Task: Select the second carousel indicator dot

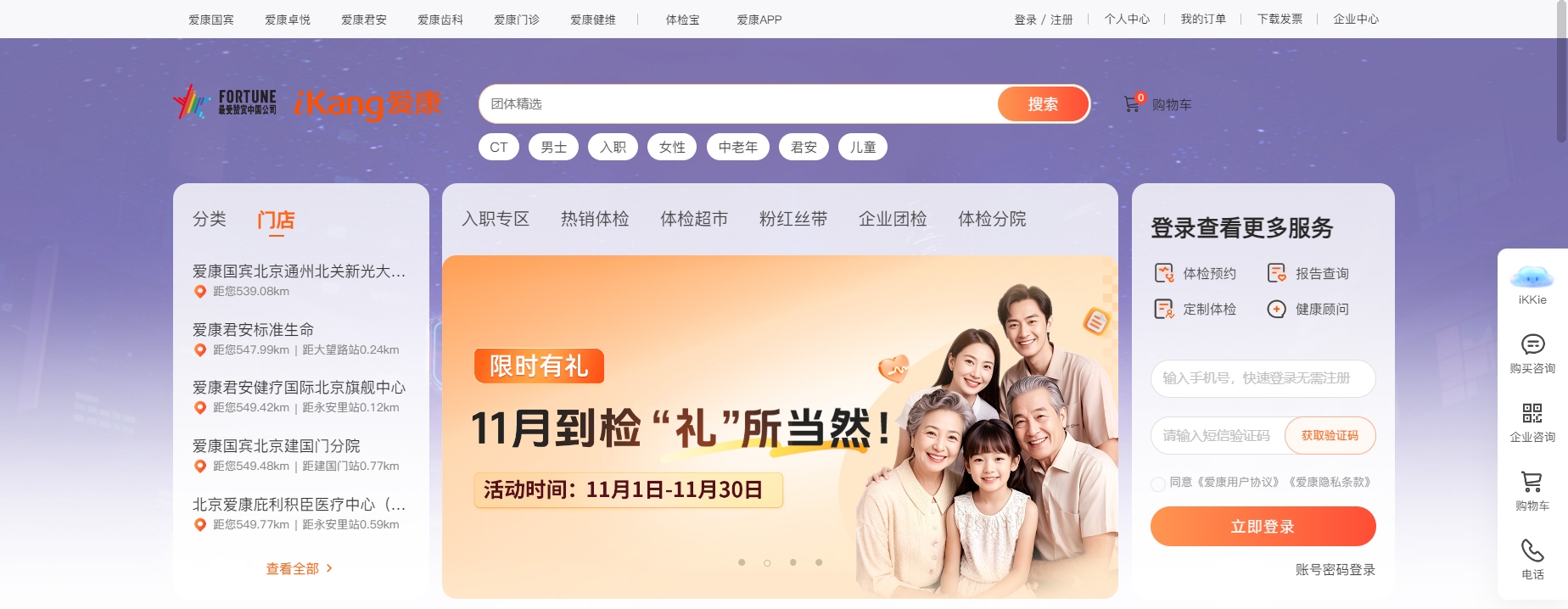Action: pyautogui.click(x=767, y=562)
